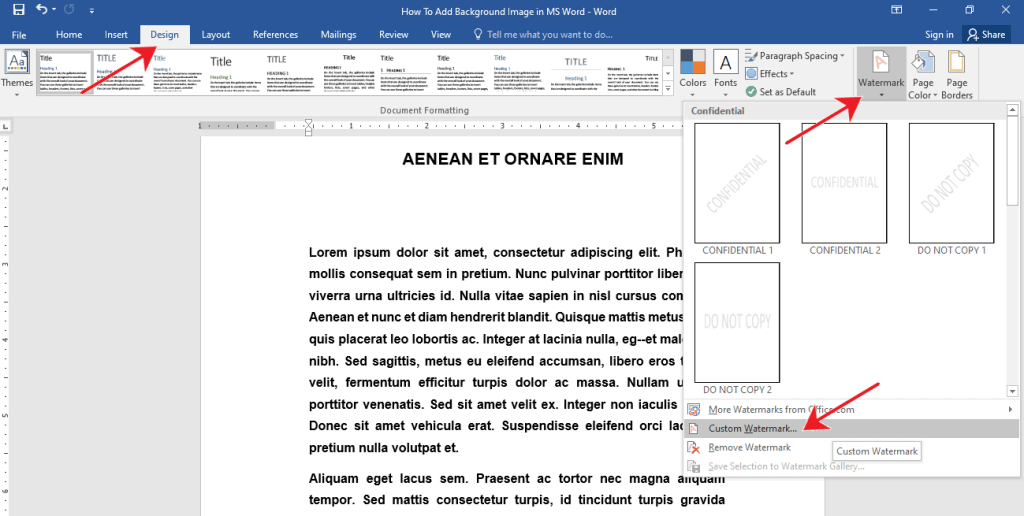This screenshot has height=516, width=1024.
Task: Click the More Watermarks Office.com icon
Action: [695, 410]
